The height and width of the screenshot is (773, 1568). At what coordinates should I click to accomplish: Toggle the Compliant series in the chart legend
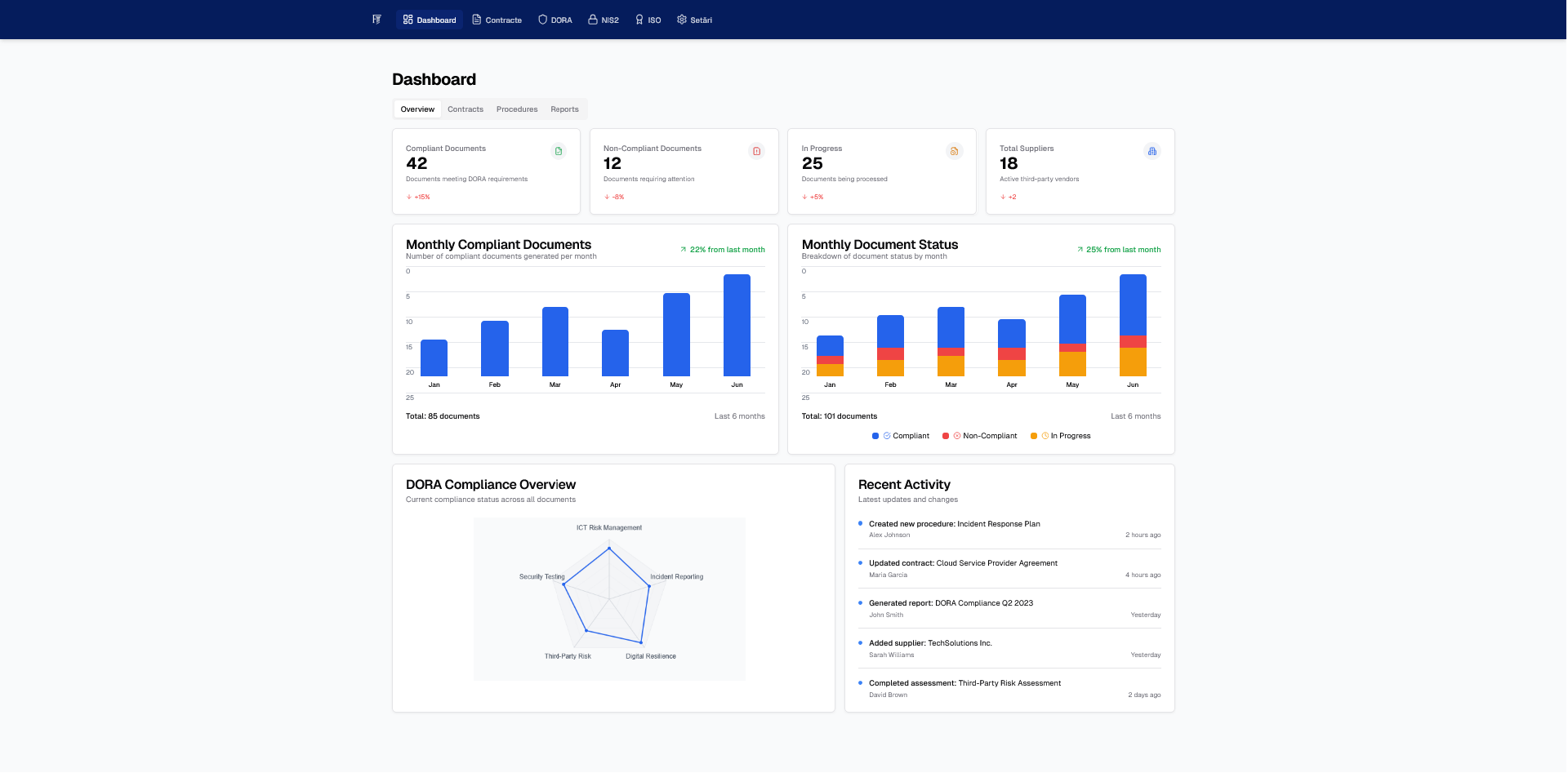click(902, 436)
